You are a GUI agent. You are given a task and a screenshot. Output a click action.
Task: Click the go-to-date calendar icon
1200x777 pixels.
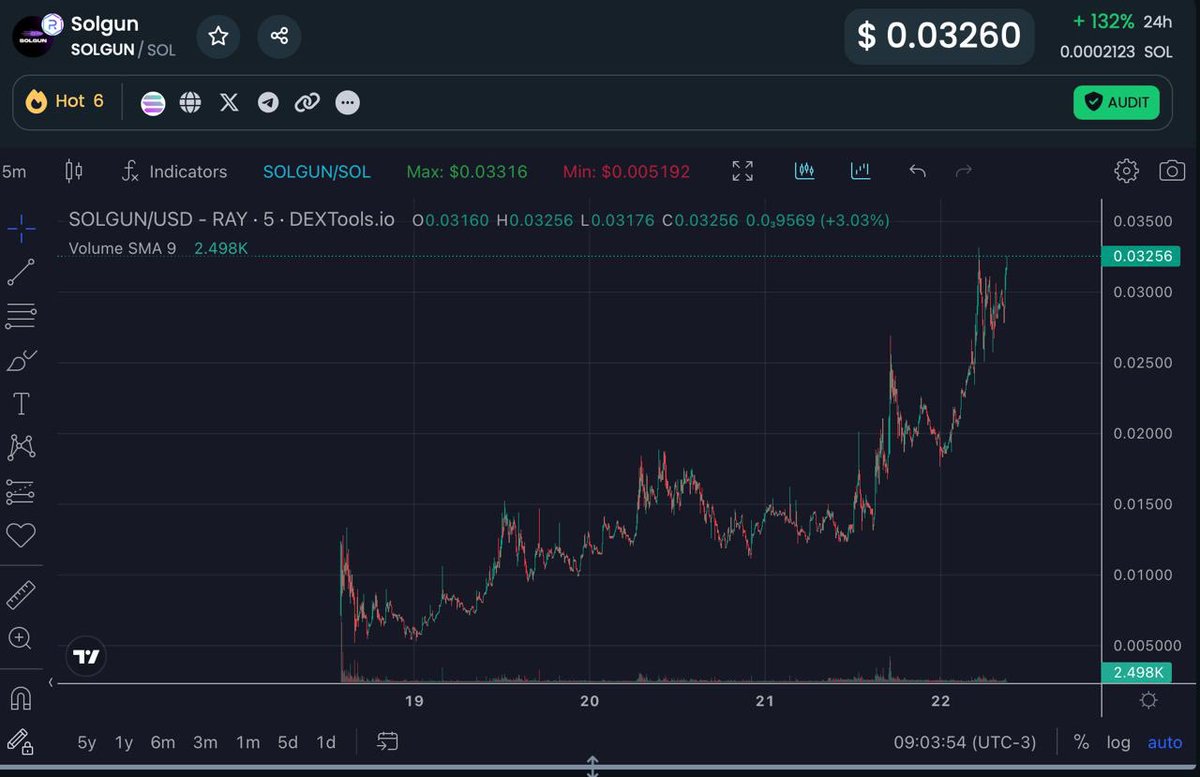click(x=388, y=742)
